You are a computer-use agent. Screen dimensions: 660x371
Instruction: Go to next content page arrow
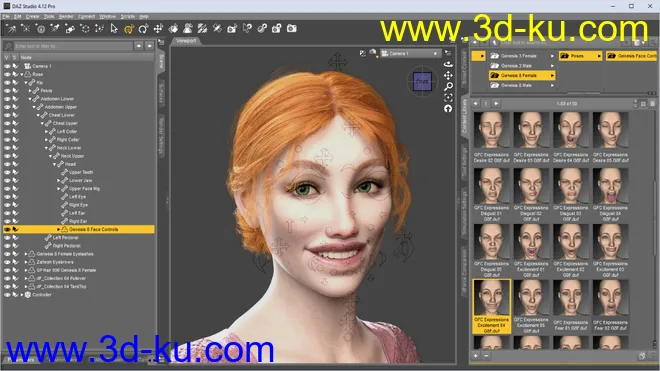pyautogui.click(x=496, y=104)
